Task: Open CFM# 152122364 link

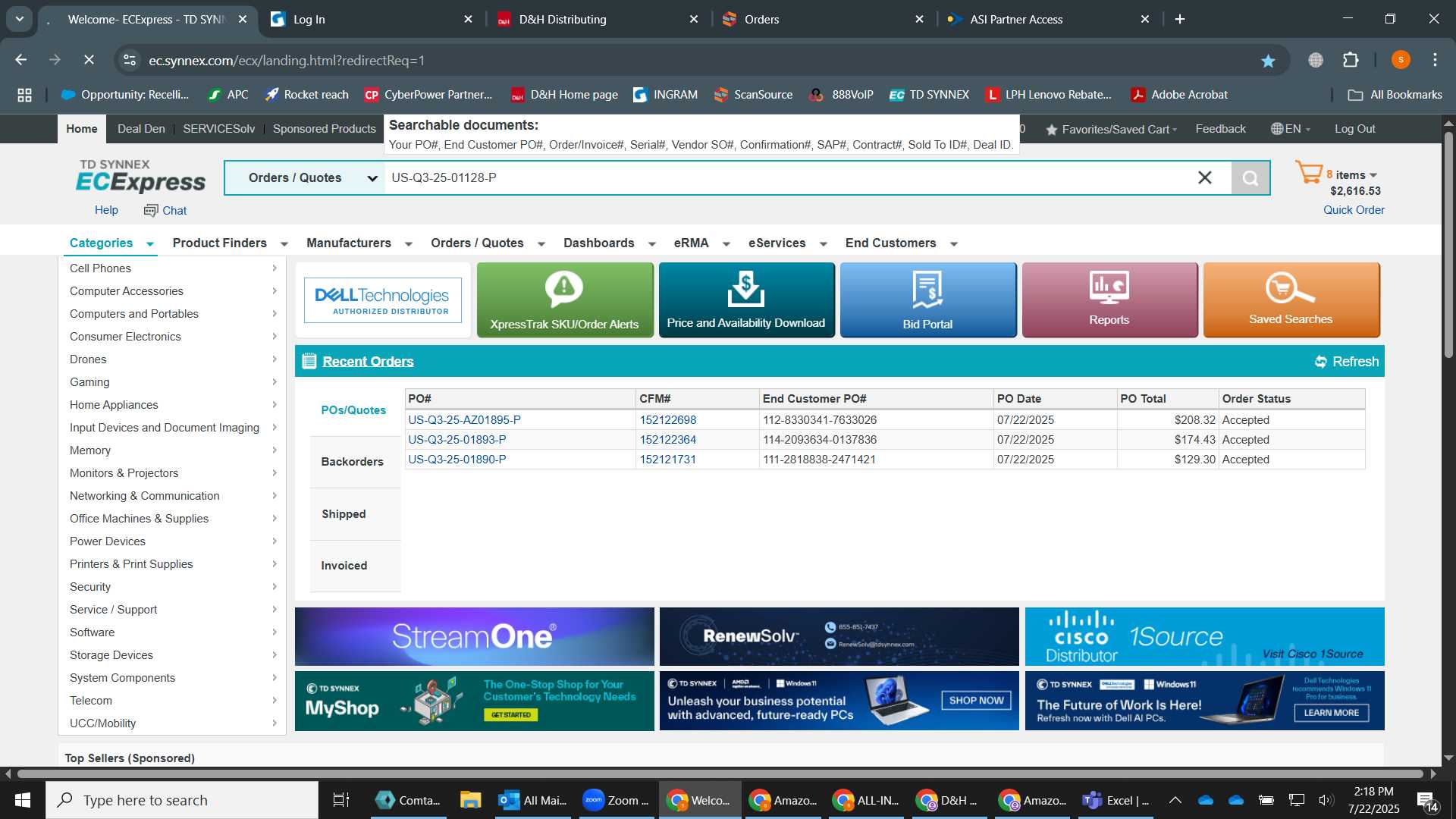Action: 667,440
